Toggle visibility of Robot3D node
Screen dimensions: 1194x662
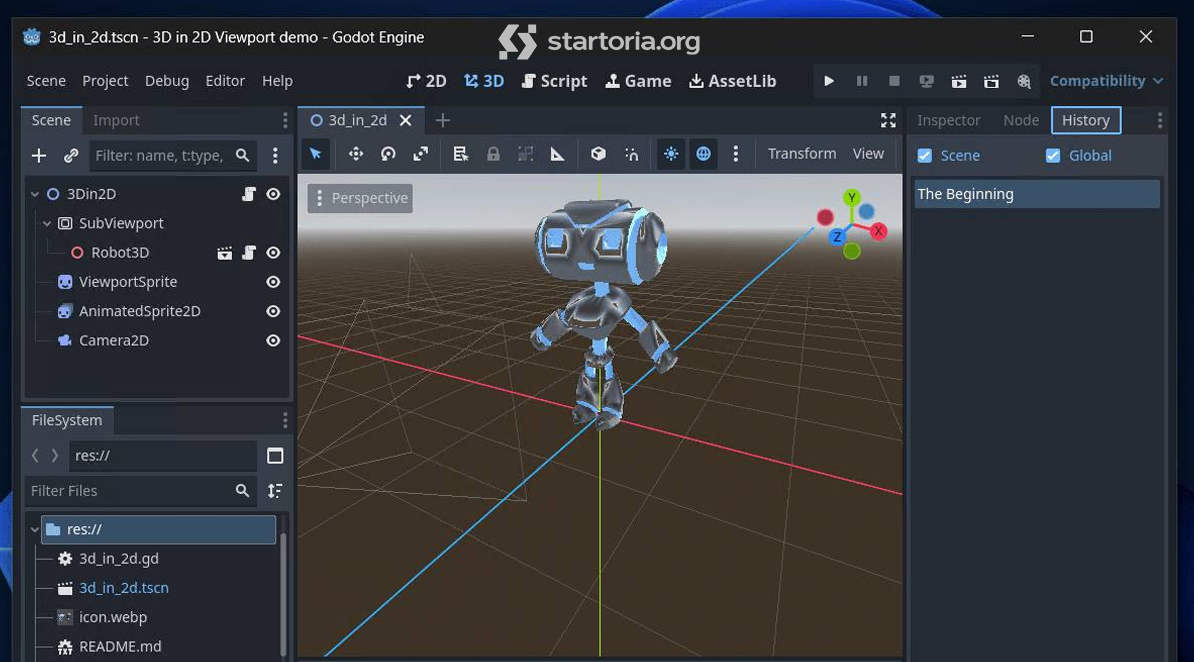(273, 253)
